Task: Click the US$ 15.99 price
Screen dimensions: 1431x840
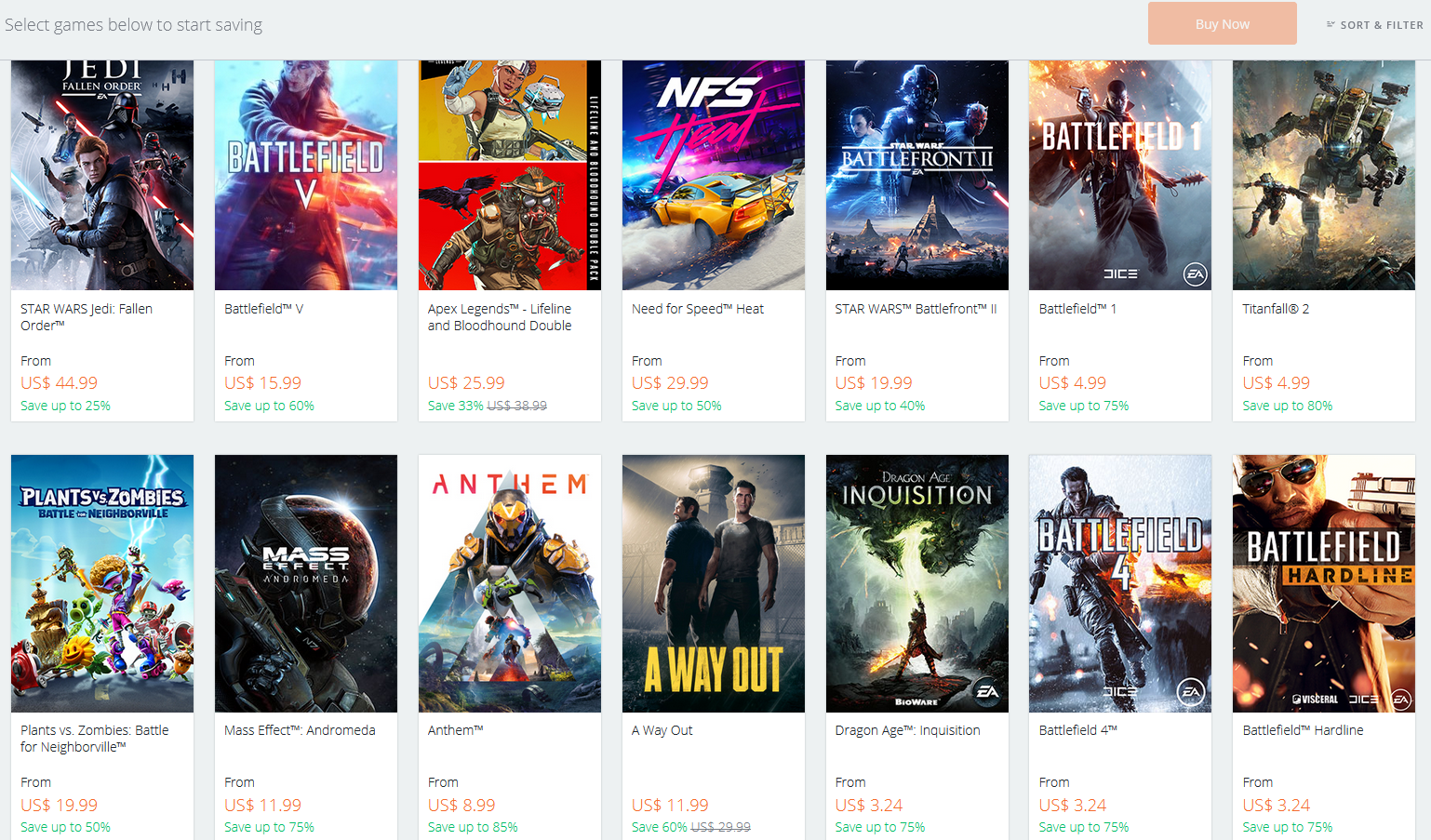Action: (x=262, y=383)
